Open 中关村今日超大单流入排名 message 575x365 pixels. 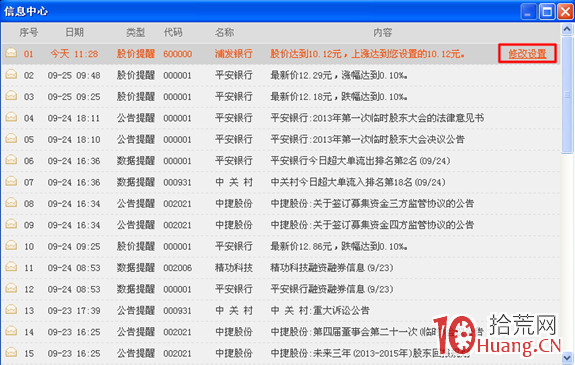(358, 182)
